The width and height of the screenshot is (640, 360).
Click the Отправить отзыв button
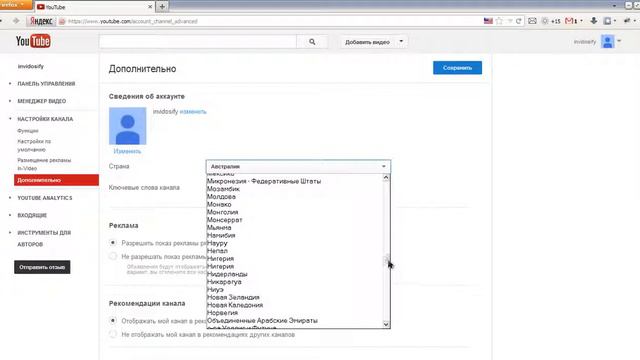pyautogui.click(x=42, y=267)
